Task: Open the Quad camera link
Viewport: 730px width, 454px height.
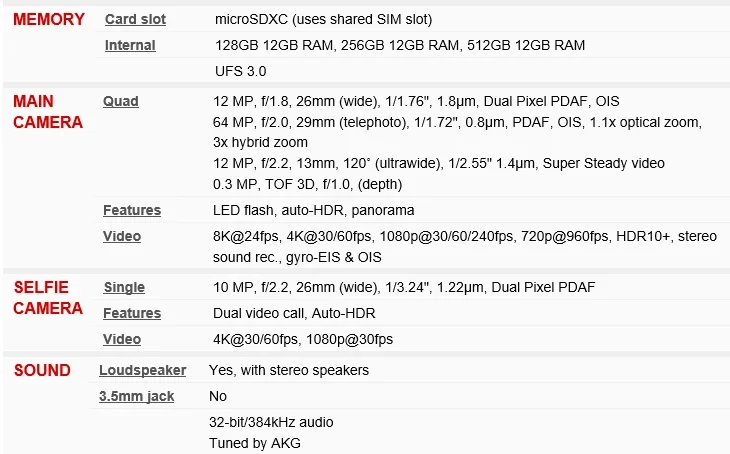Action: [121, 101]
